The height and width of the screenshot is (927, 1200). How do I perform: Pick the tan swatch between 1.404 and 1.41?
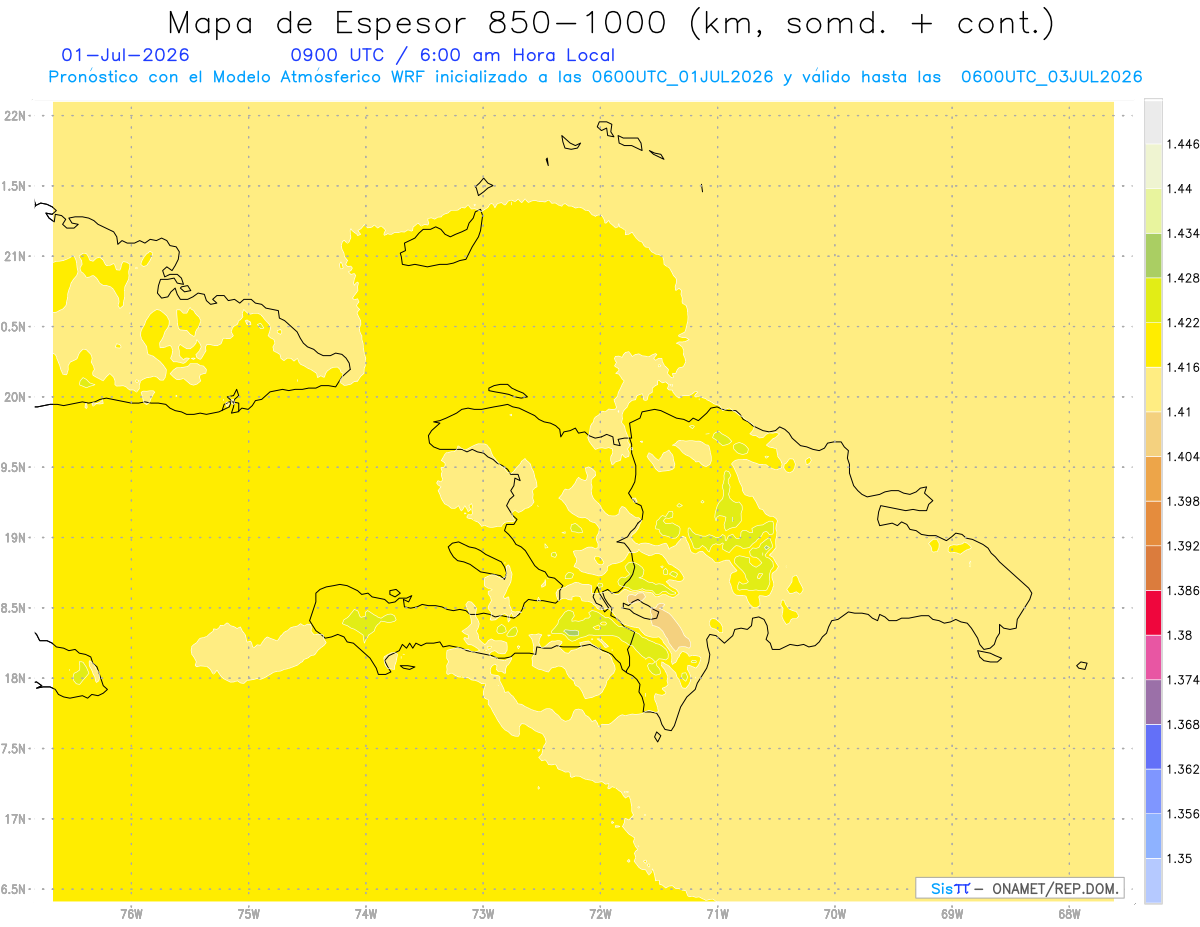click(1153, 434)
